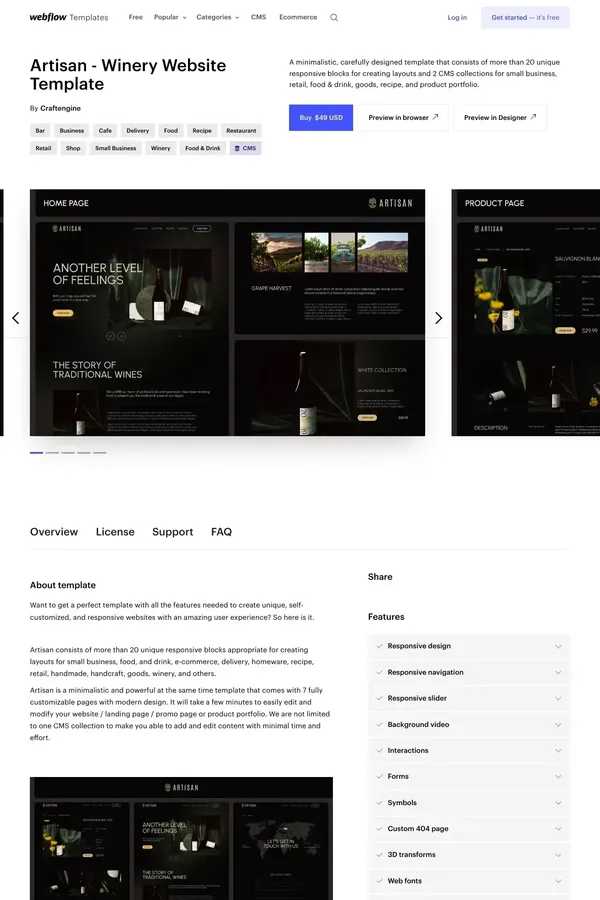Image resolution: width=600 pixels, height=900 pixels.
Task: Click arrow icon on Preview in browser
Action: (435, 117)
